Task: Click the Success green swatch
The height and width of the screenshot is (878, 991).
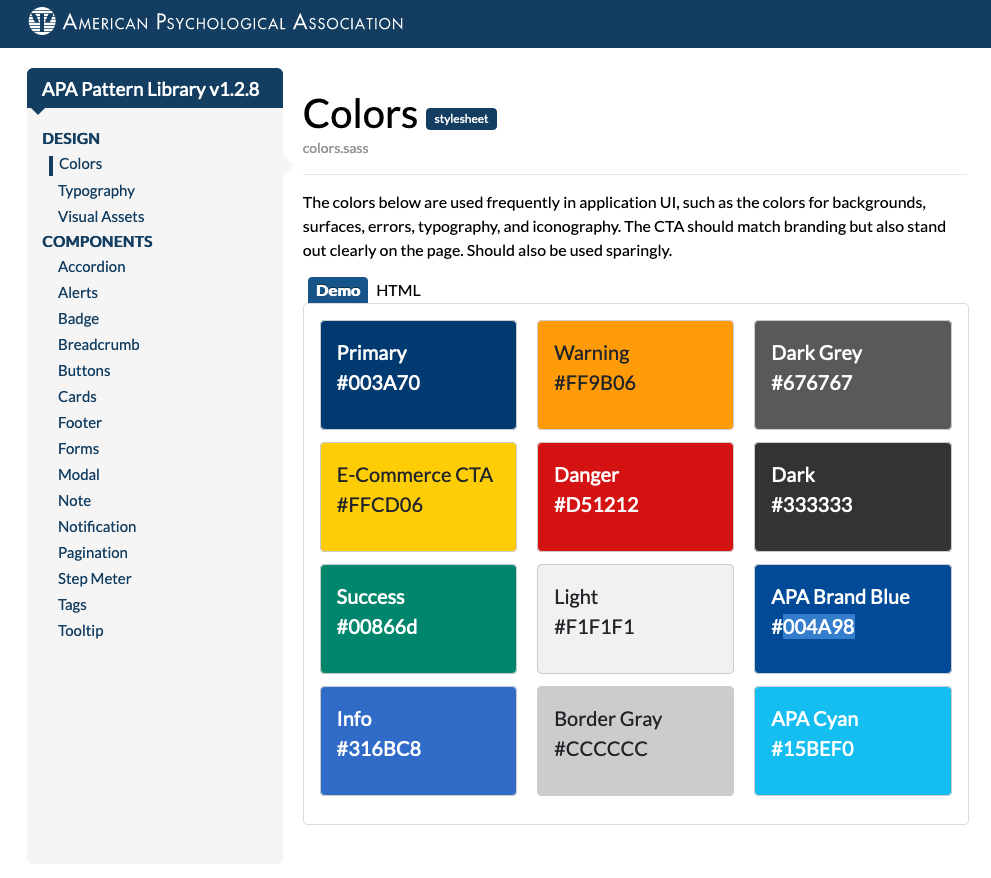Action: pyautogui.click(x=418, y=619)
